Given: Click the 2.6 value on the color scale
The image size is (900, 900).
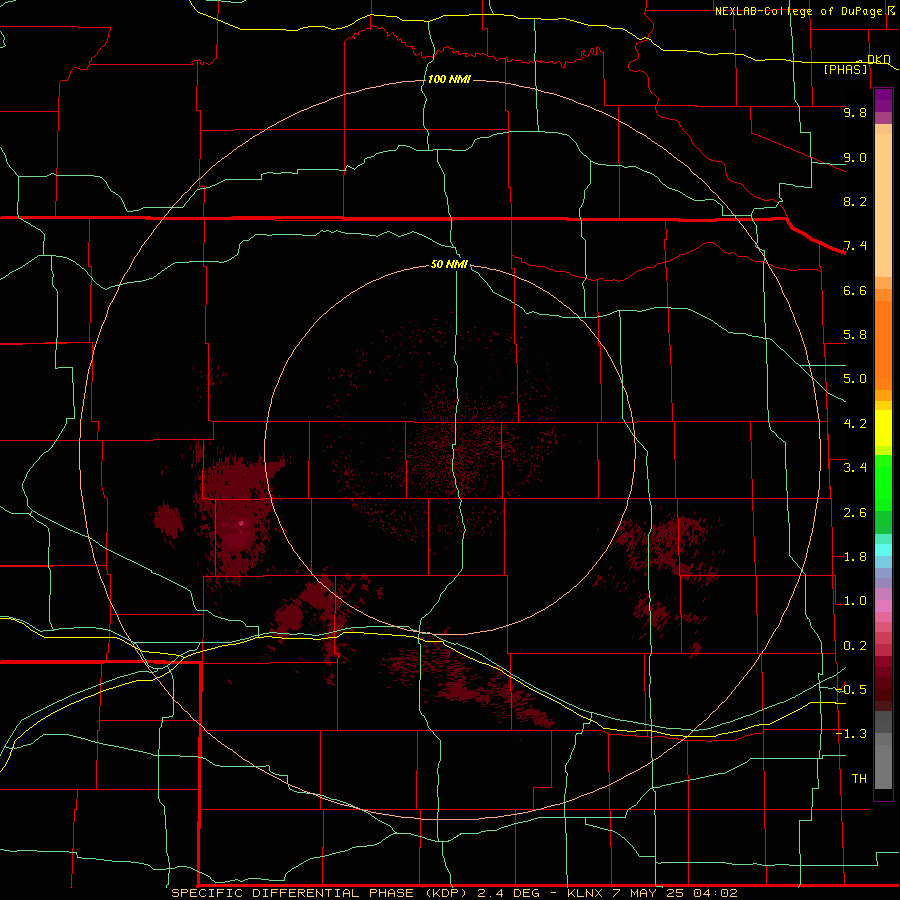Looking at the screenshot, I should tap(855, 513).
